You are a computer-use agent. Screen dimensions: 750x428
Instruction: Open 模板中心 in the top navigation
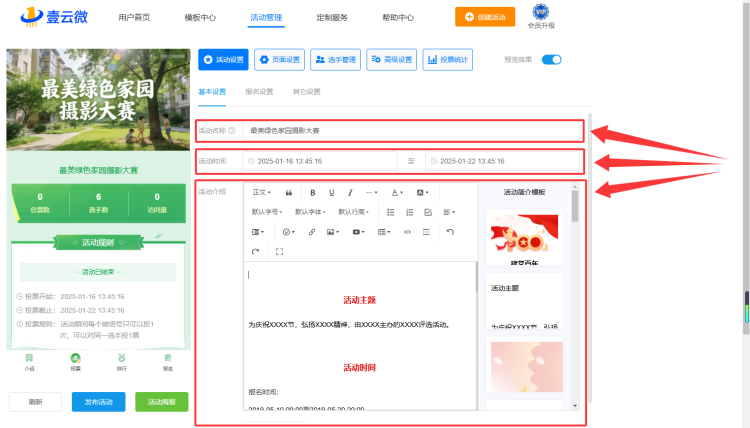[200, 18]
